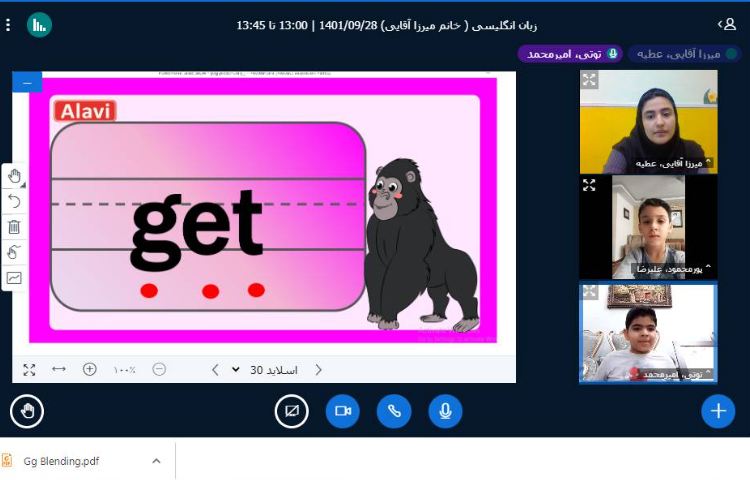The height and width of the screenshot is (480, 750).
Task: Open the three-dot options menu
Action: 8,24
